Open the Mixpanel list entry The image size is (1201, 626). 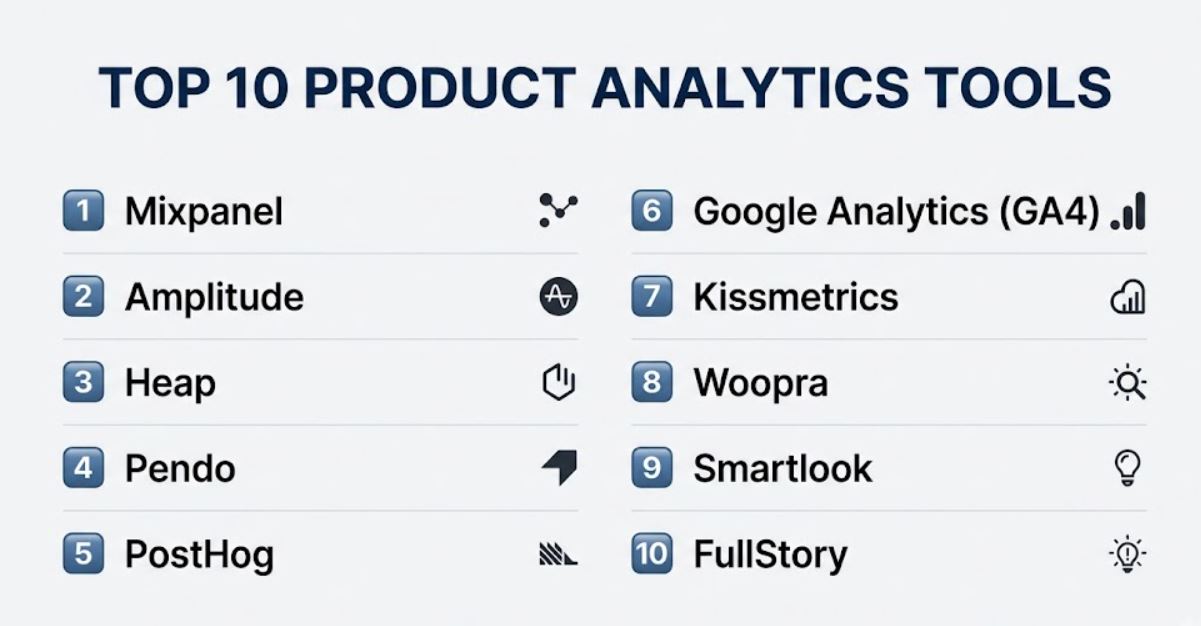[320, 211]
